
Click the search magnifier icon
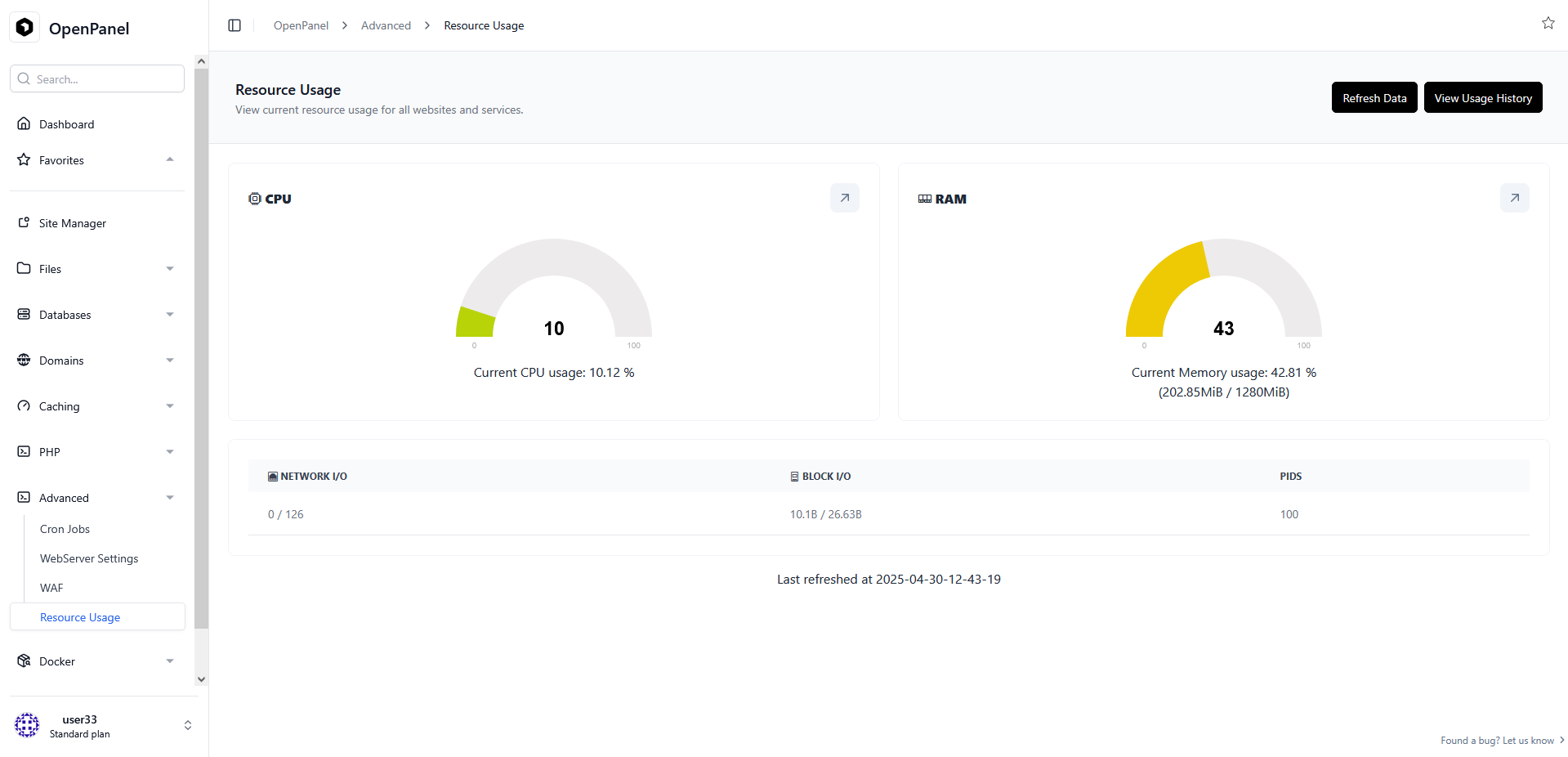[x=24, y=79]
